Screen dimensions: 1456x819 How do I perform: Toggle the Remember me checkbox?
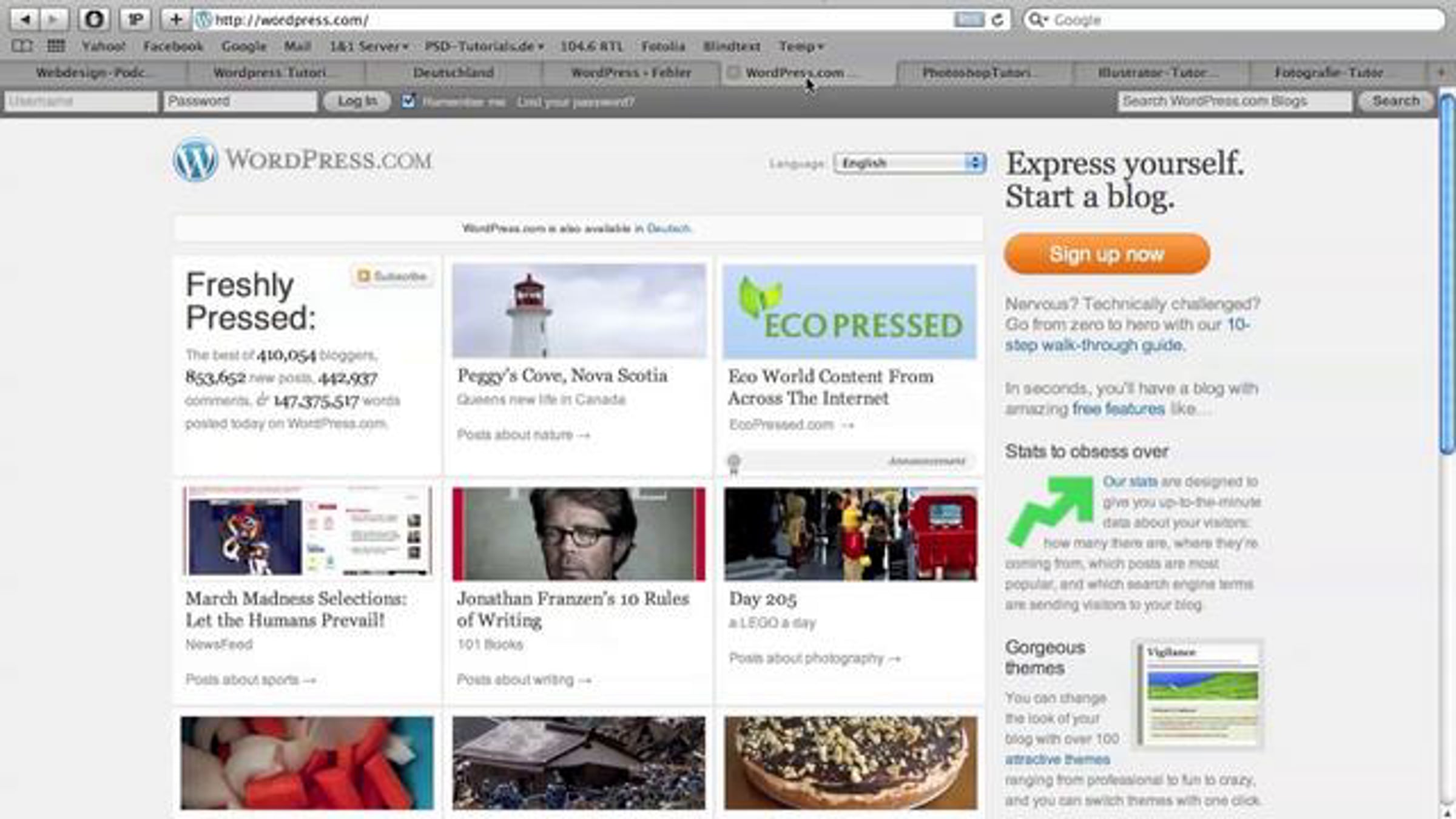[408, 101]
